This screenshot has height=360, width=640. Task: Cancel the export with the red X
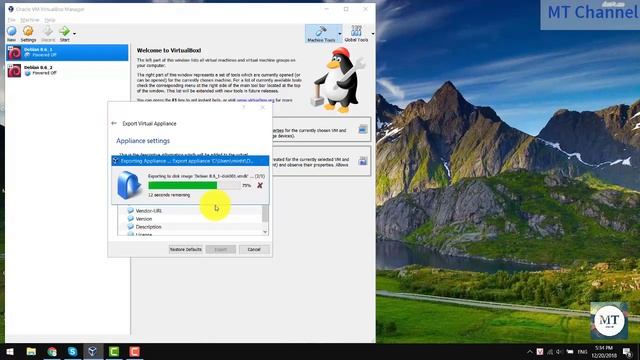[260, 185]
